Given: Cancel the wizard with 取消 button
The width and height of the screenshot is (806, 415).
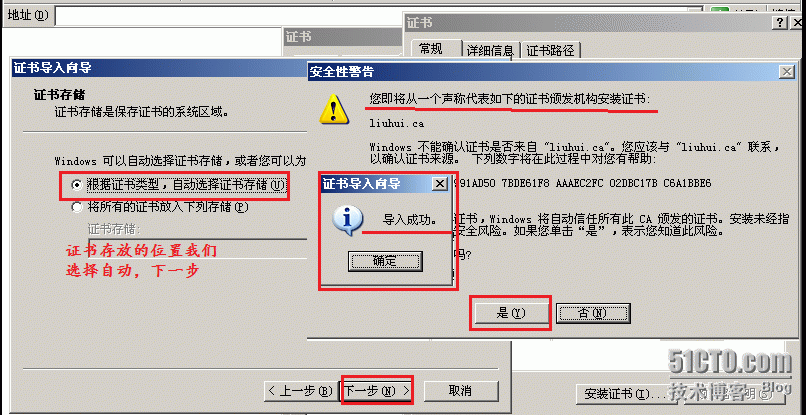Looking at the screenshot, I should pyautogui.click(x=461, y=391).
